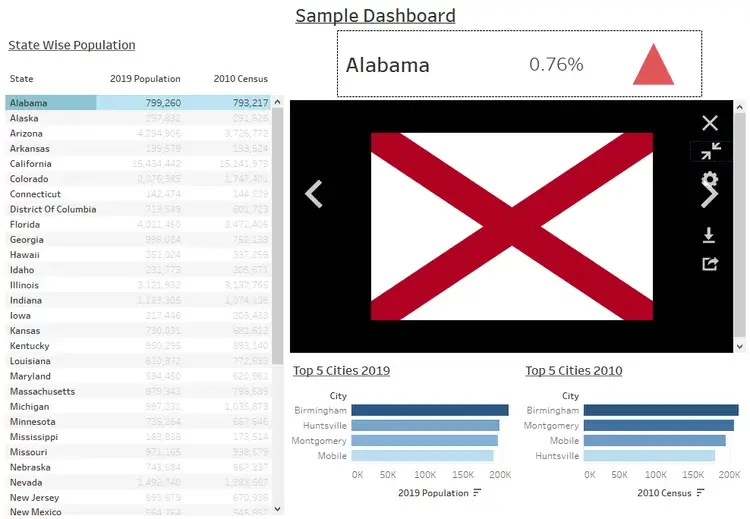Click Huntsville bar in 2010 chart
The image size is (750, 519).
(x=650, y=455)
